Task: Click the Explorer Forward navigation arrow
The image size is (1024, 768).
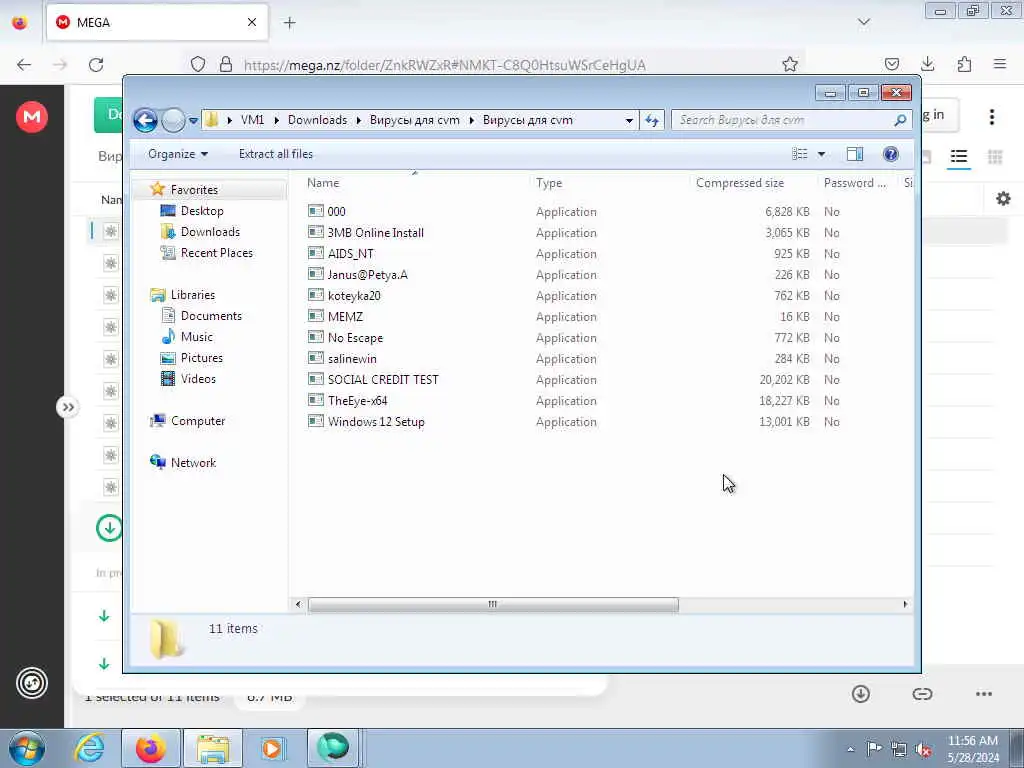Action: (x=173, y=120)
